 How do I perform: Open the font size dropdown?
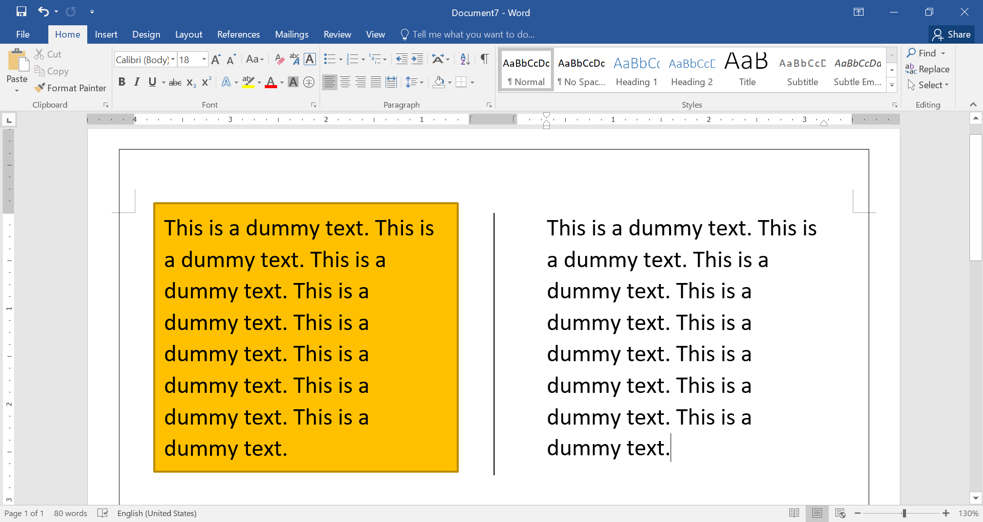[204, 60]
